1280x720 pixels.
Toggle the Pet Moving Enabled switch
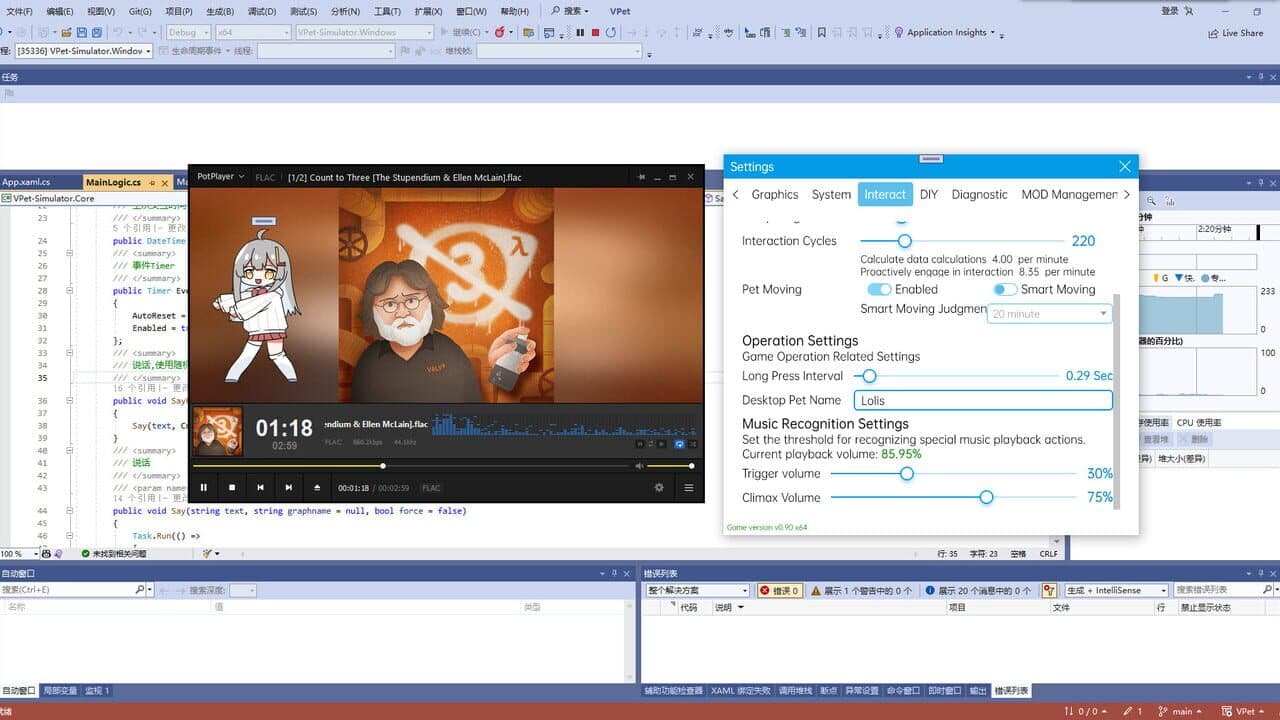(879, 289)
